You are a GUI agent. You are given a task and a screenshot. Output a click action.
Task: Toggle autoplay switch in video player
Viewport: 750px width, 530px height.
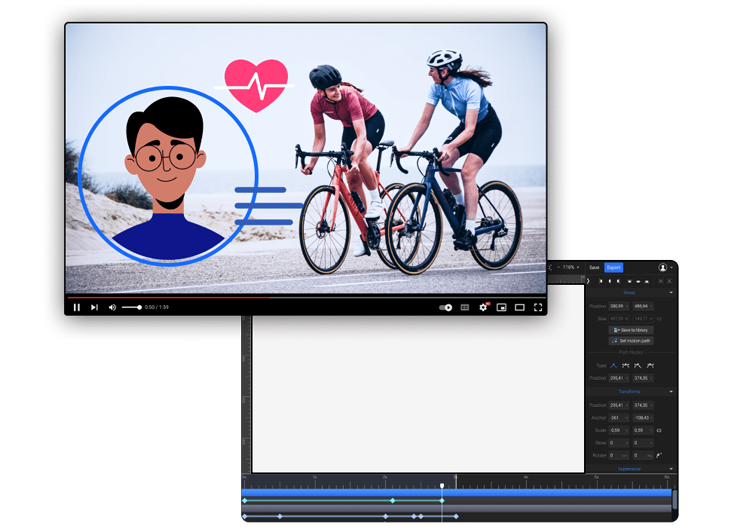pos(445,308)
